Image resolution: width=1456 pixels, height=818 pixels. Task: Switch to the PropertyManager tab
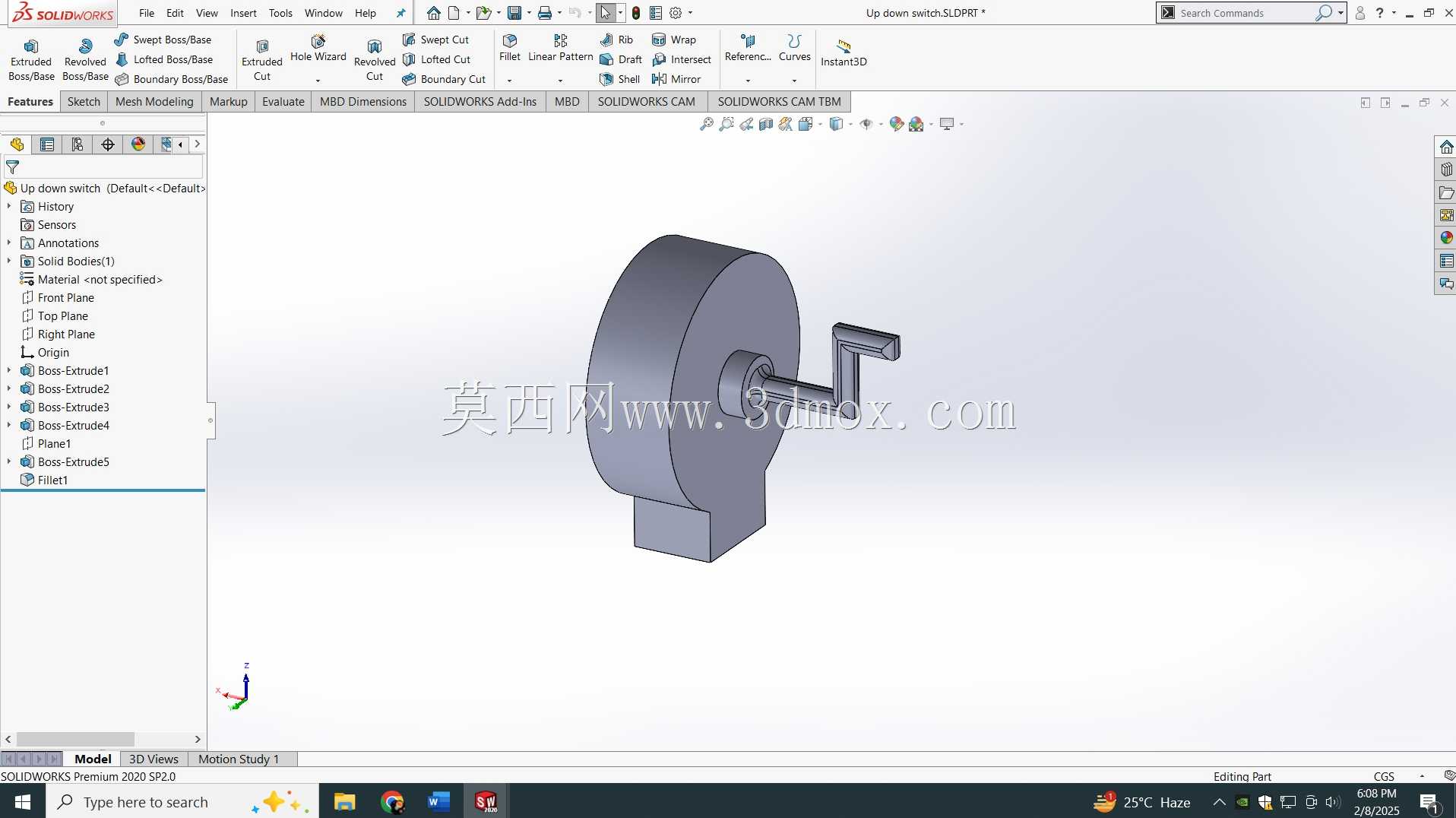coord(47,144)
